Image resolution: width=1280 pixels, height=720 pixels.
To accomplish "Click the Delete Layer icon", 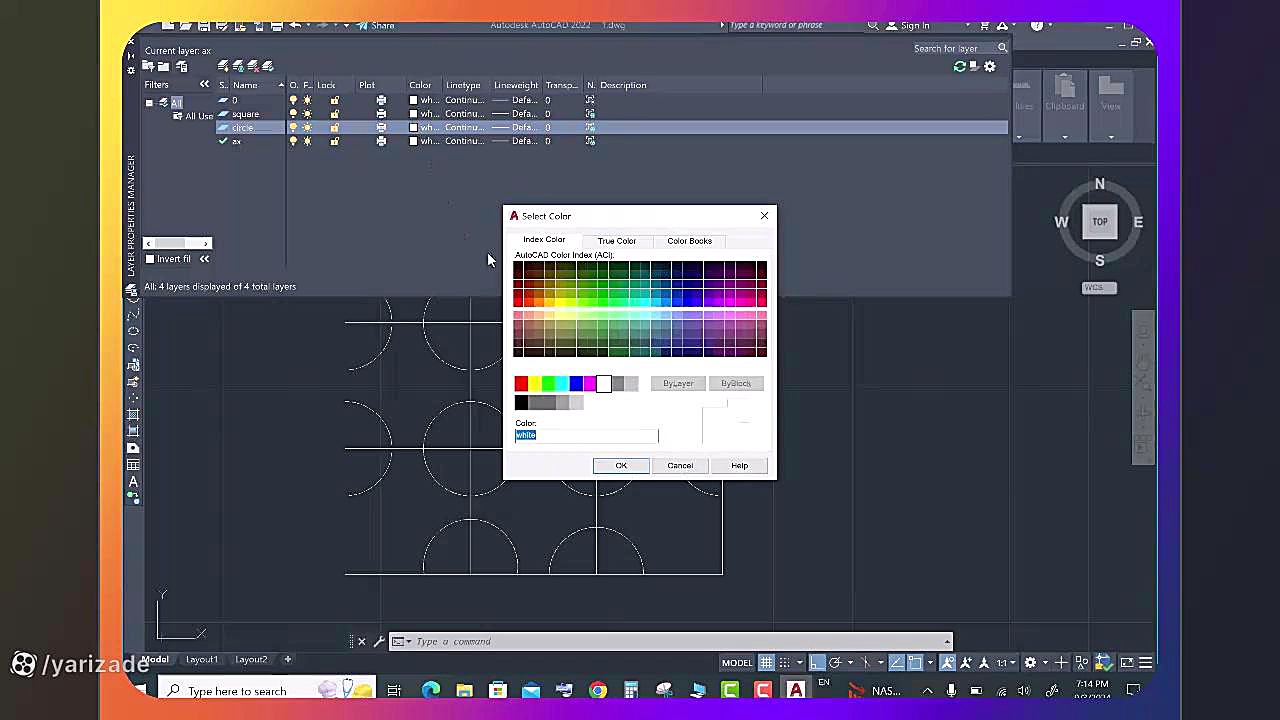I will [253, 66].
